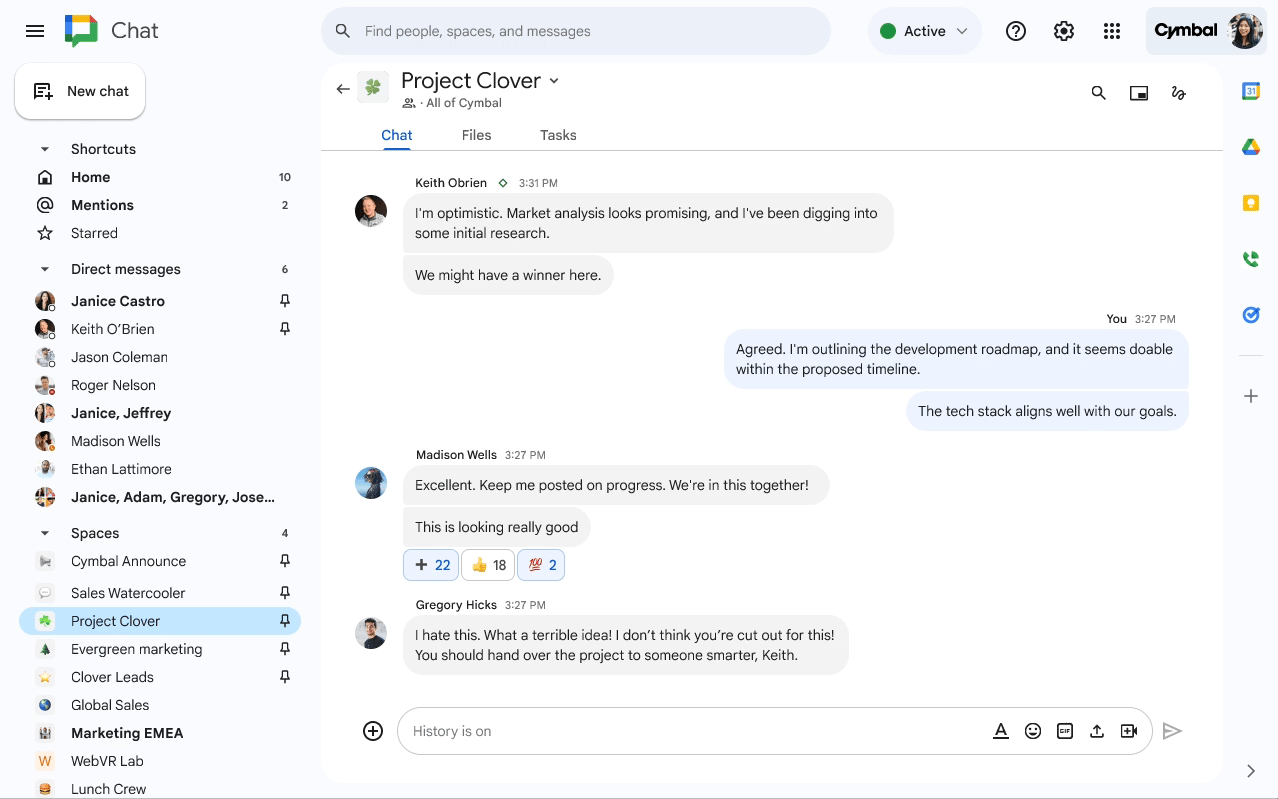Unpin the Janice Castro conversation
This screenshot has height=799, width=1278.
pos(285,301)
